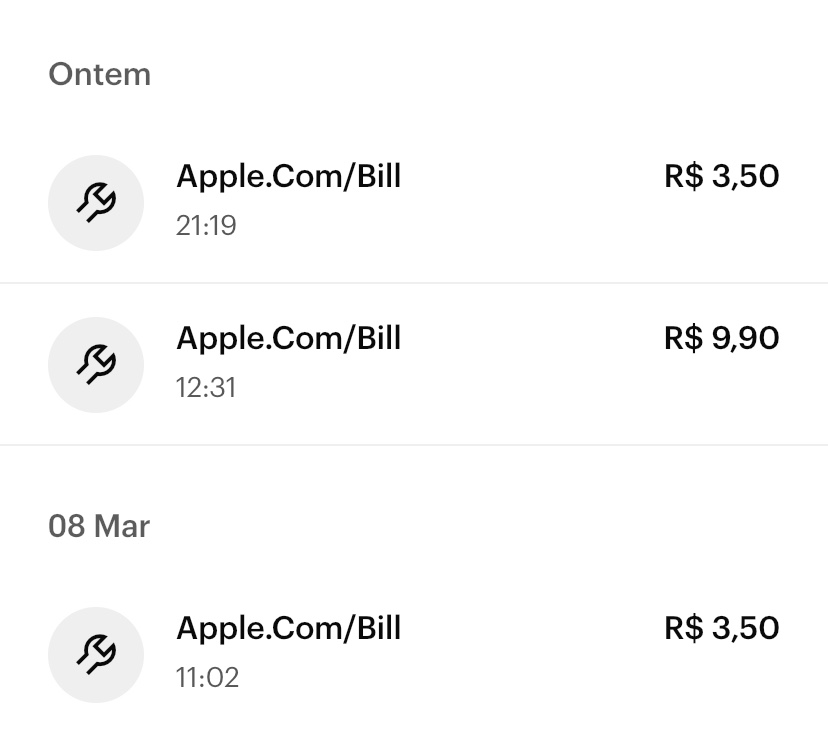The height and width of the screenshot is (731, 828).
Task: Click divider line below 12:31 transaction
Action: click(x=414, y=445)
